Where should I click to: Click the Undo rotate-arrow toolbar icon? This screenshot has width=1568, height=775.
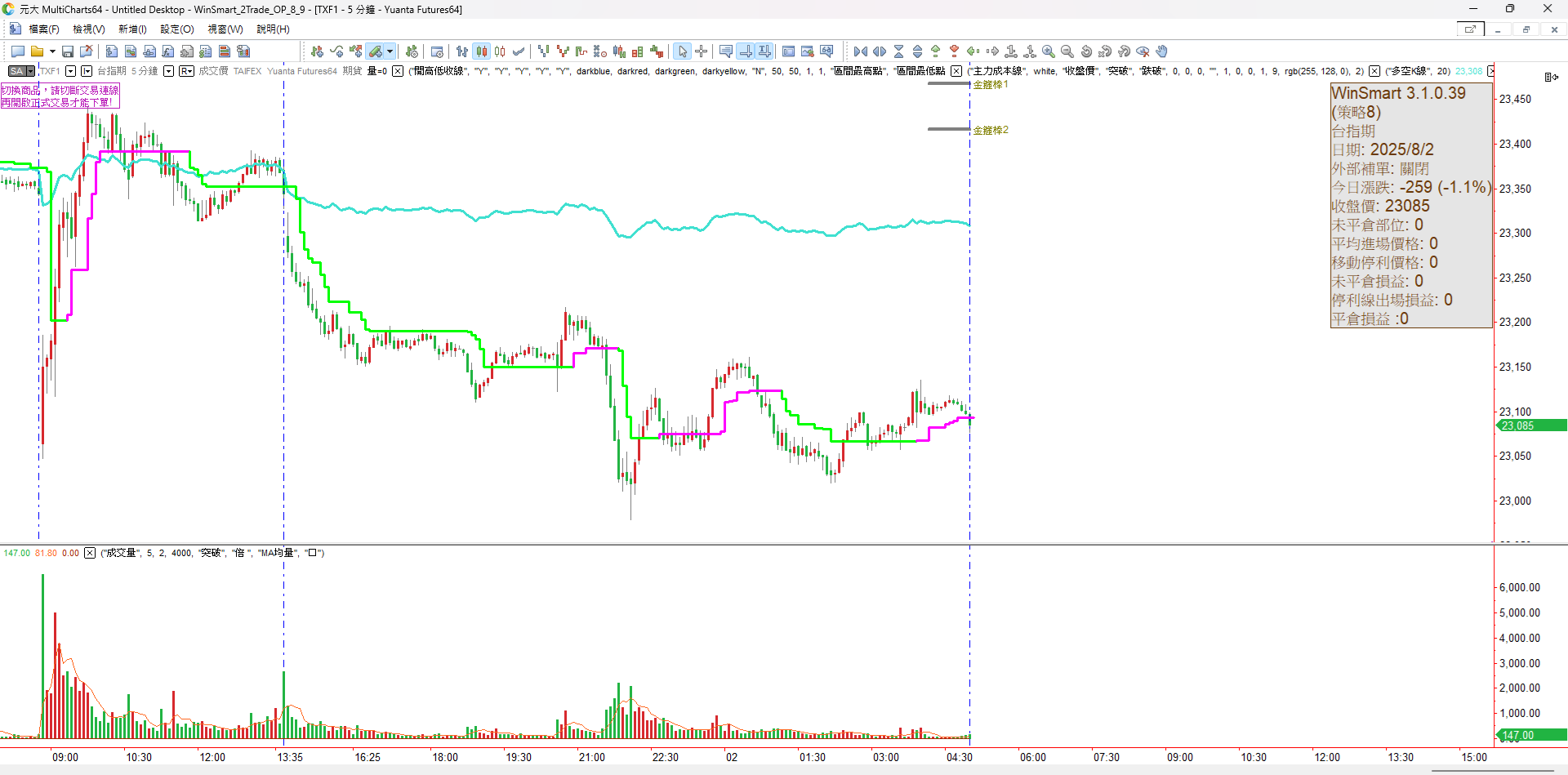click(x=1086, y=51)
